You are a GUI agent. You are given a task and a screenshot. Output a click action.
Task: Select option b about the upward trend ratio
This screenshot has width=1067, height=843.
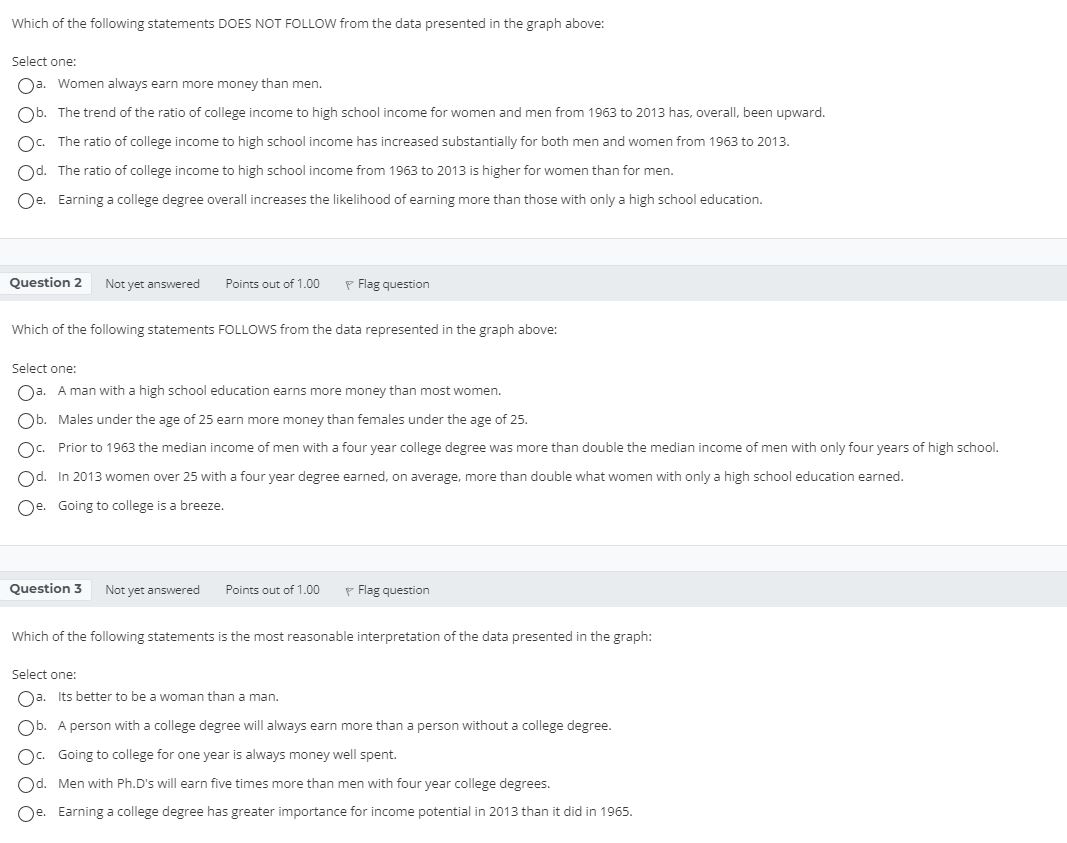coord(26,113)
